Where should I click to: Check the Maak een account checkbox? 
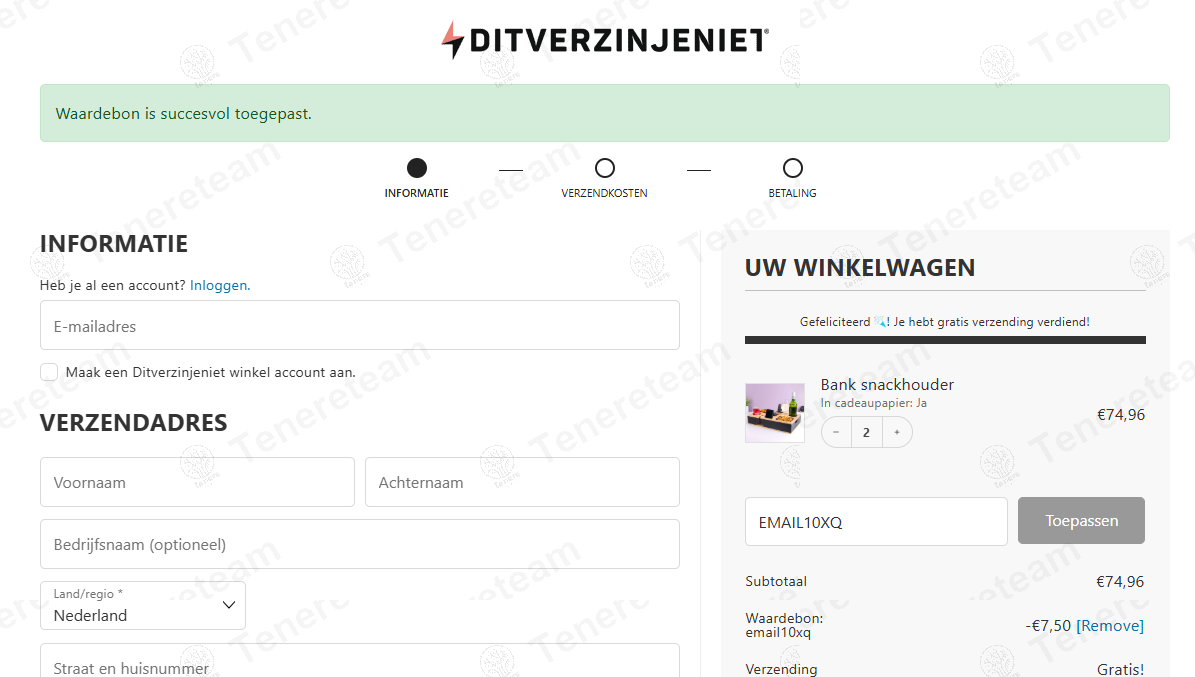[50, 372]
